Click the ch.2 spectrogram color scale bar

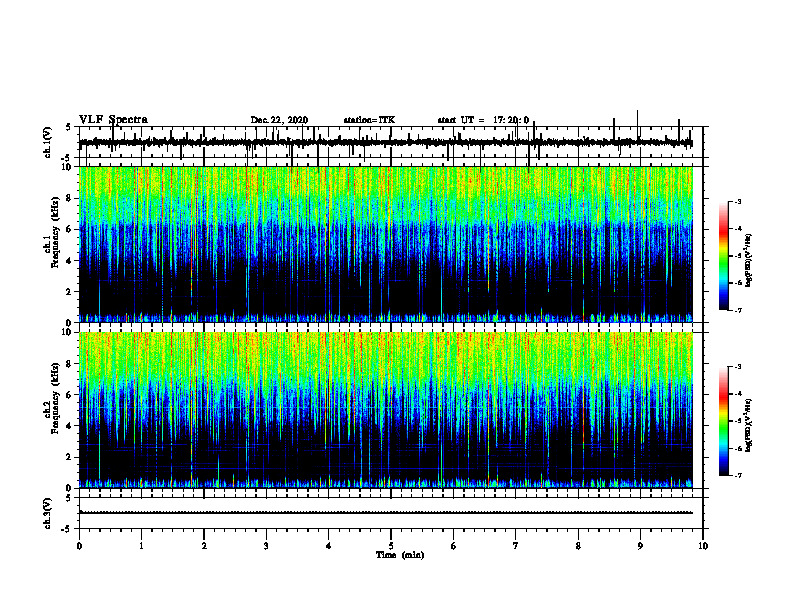(723, 421)
